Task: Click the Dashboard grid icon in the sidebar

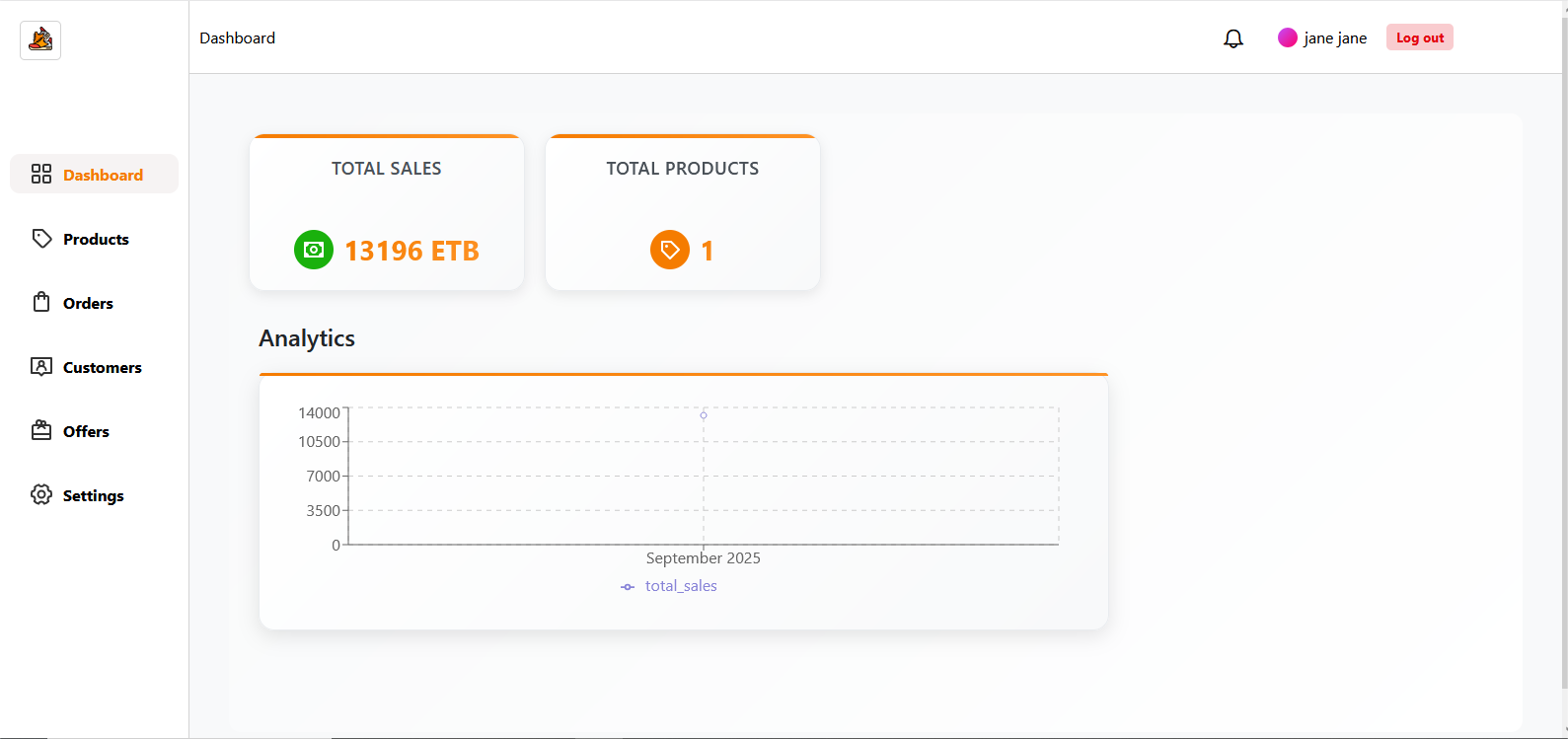Action: pyautogui.click(x=40, y=174)
